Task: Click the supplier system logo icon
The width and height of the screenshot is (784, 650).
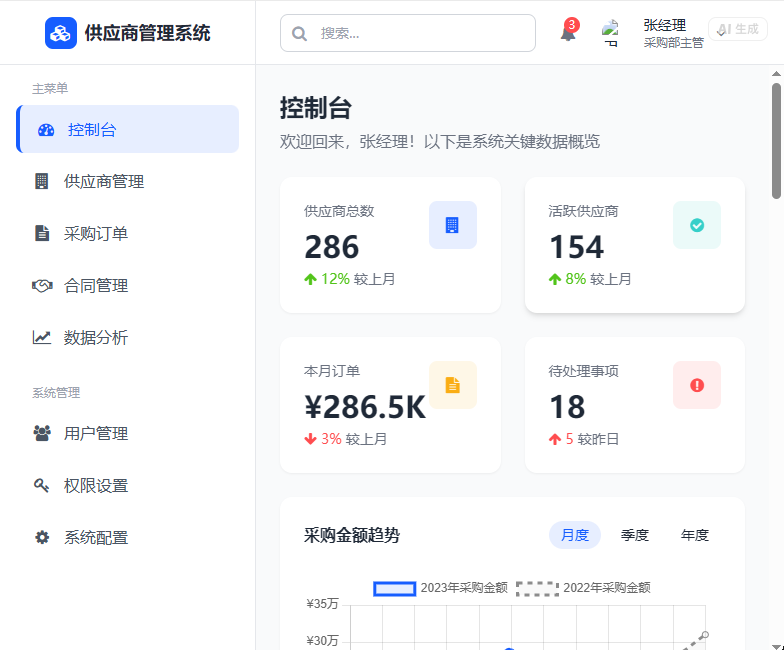Action: [60, 33]
